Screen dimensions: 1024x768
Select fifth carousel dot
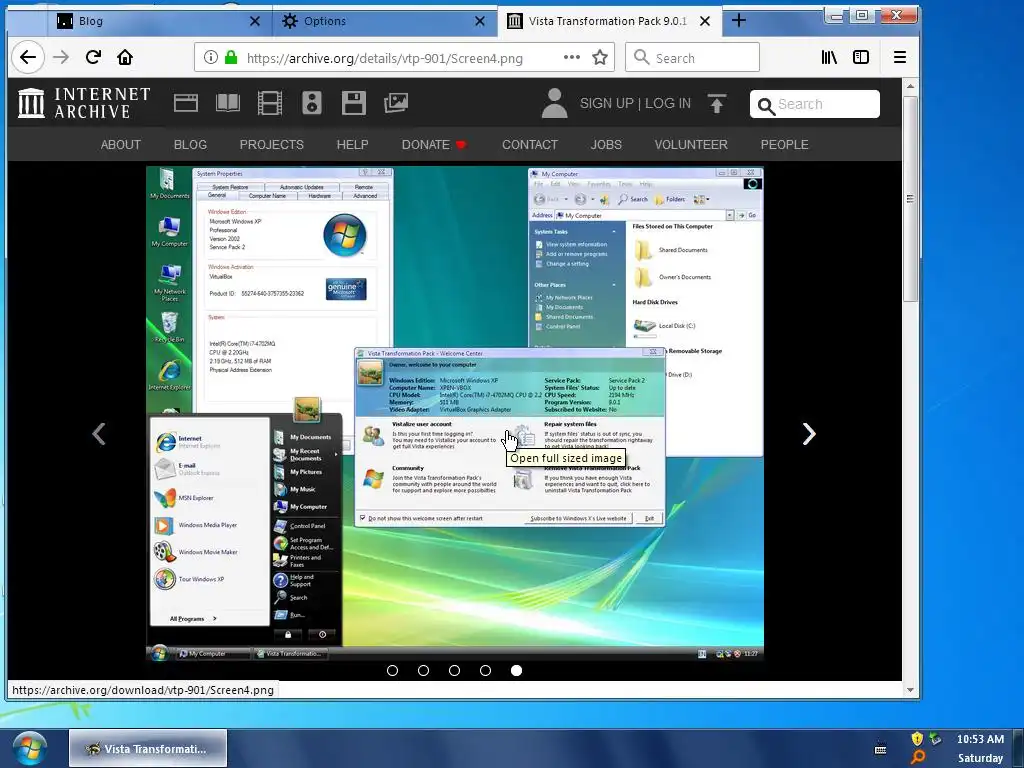(517, 670)
